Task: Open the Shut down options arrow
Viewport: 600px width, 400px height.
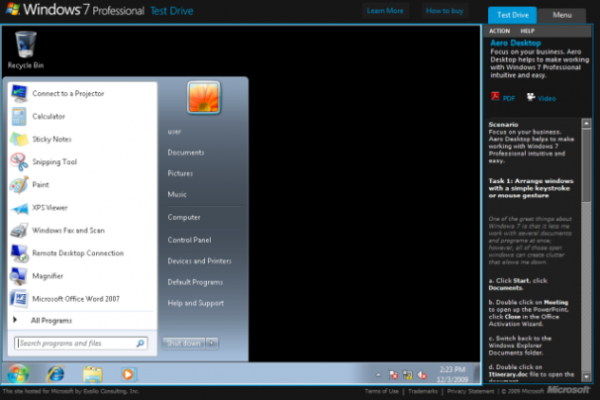Action: 212,343
